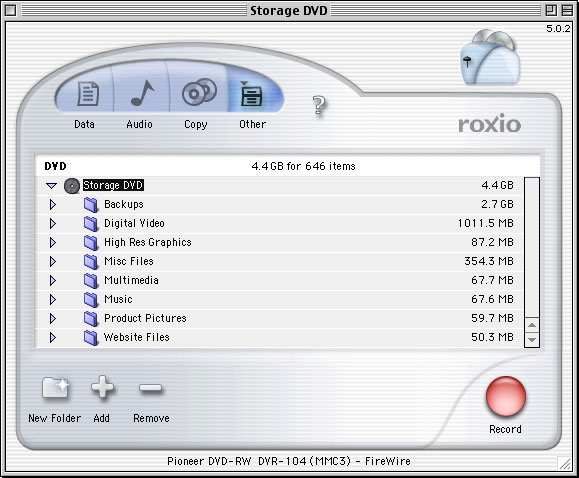Expand the Website Files folder
This screenshot has width=579, height=478.
[x=53, y=337]
